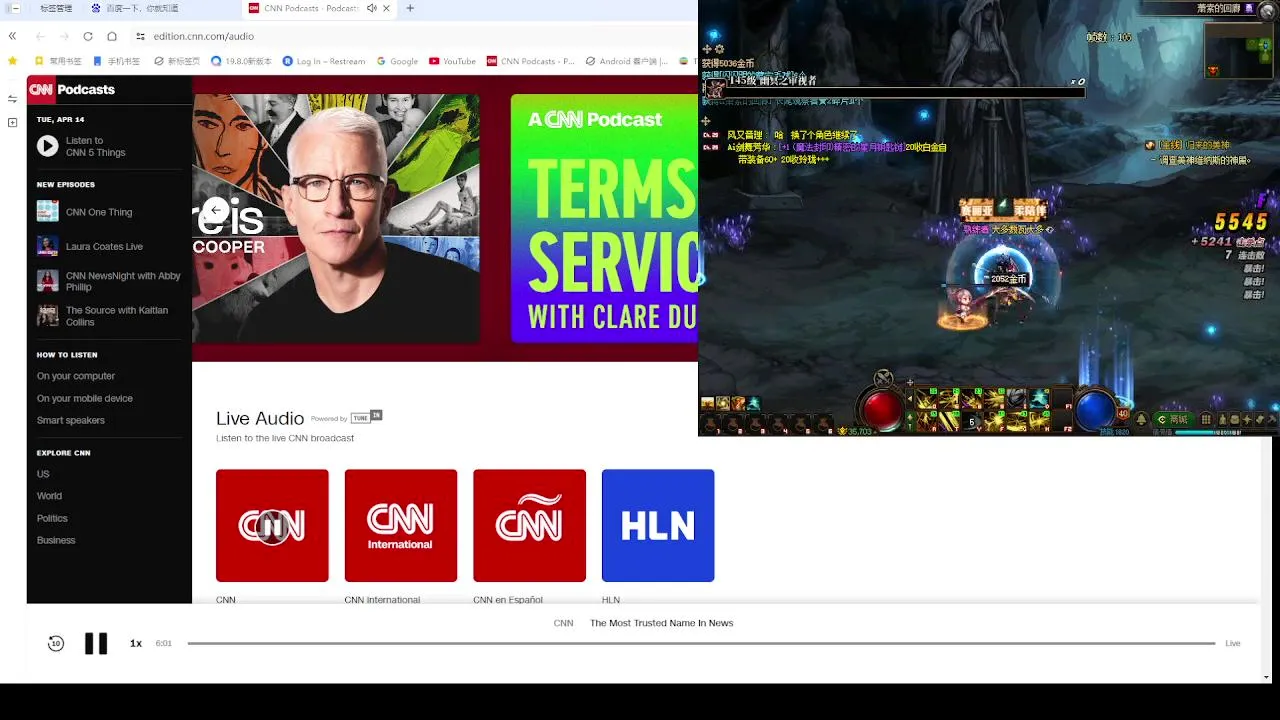Jump to Live in the audio player
Screen dimensions: 1280x720
[1233, 644]
